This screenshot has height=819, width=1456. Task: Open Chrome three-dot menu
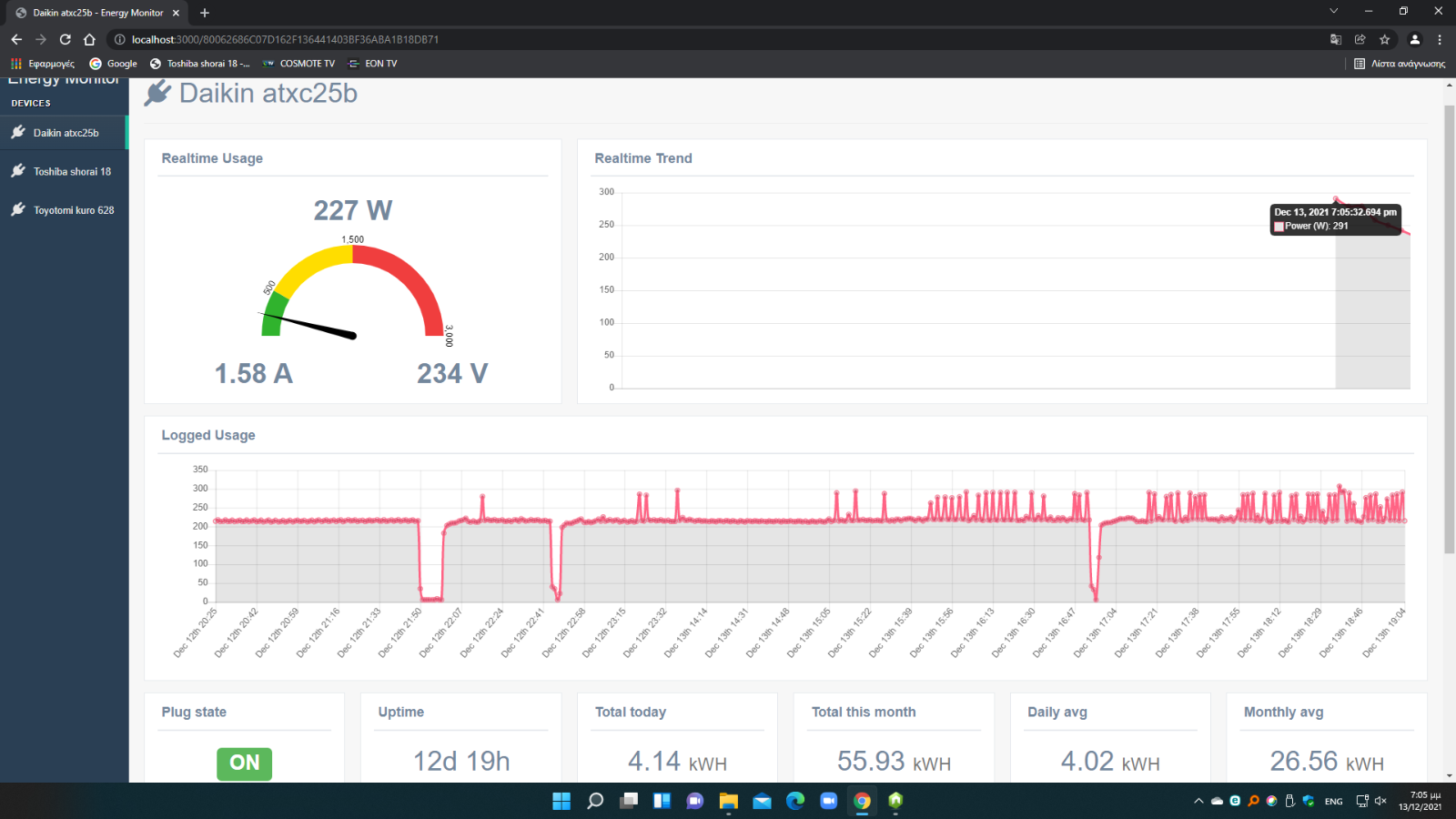[1440, 39]
